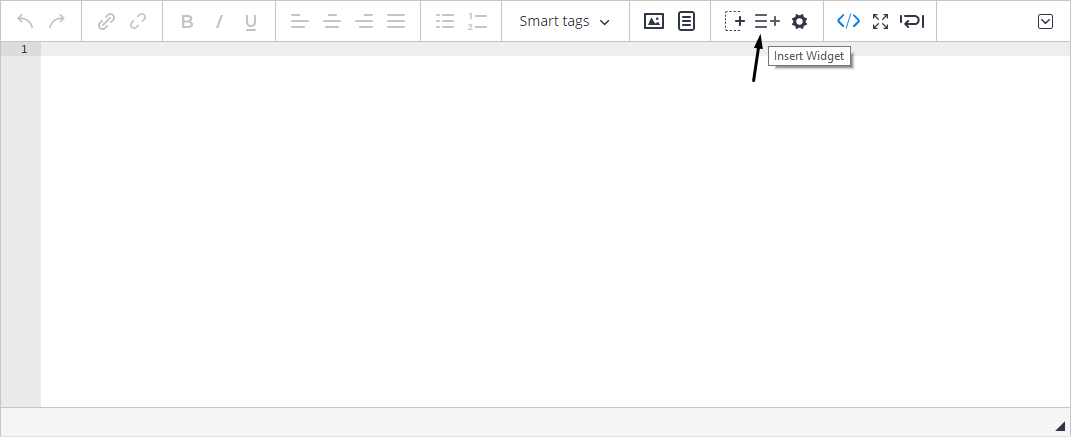Place cursor in line 1 of editor
Viewport: 1071px width, 437px height.
(x=555, y=49)
